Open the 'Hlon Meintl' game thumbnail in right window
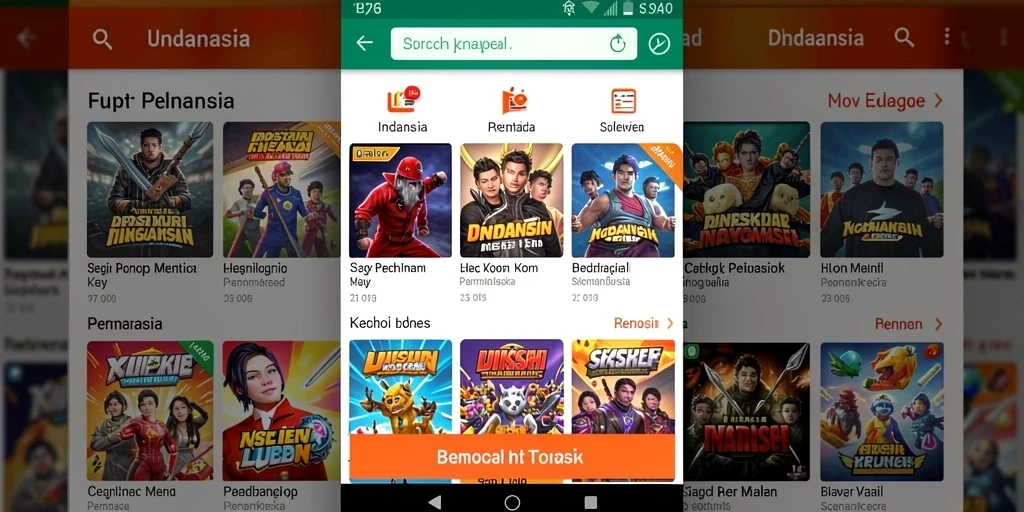1024x512 pixels. pos(882,189)
